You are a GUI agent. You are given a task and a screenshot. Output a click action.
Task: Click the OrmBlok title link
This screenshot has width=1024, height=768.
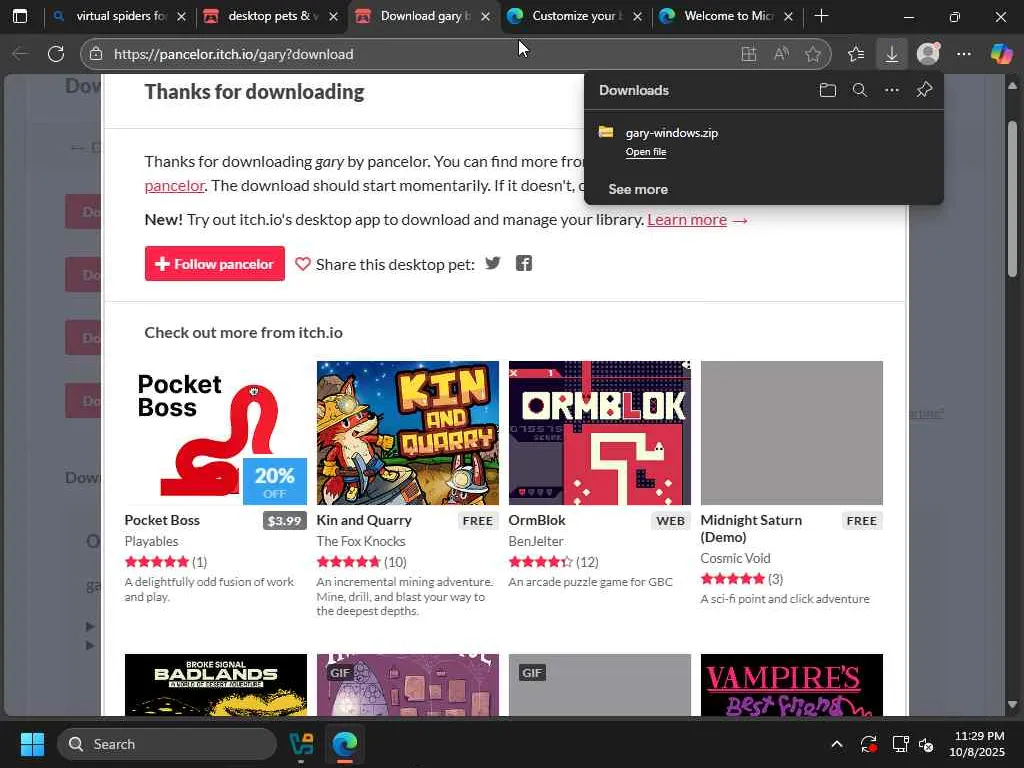(537, 520)
